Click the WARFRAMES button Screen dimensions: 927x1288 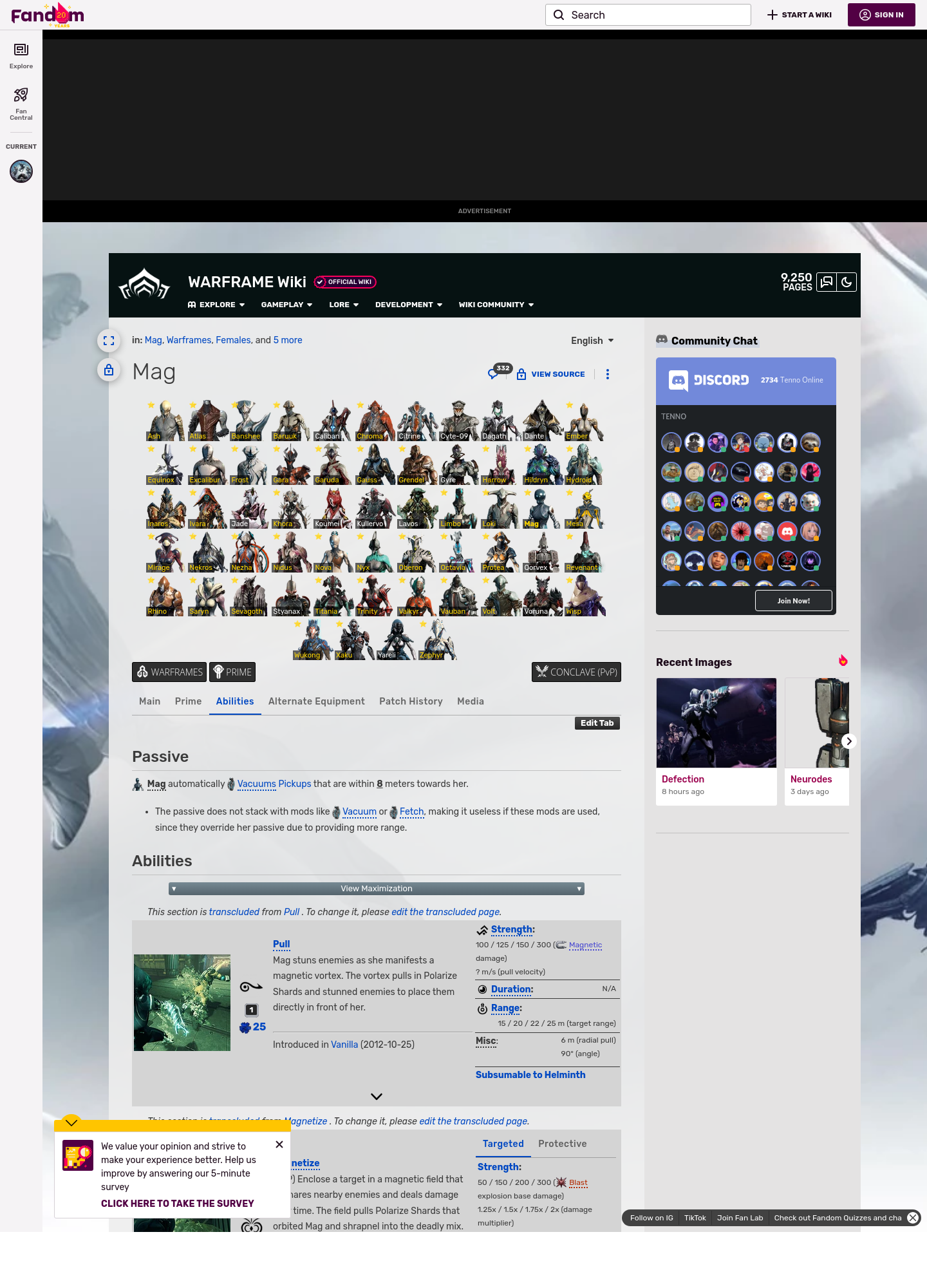[169, 672]
